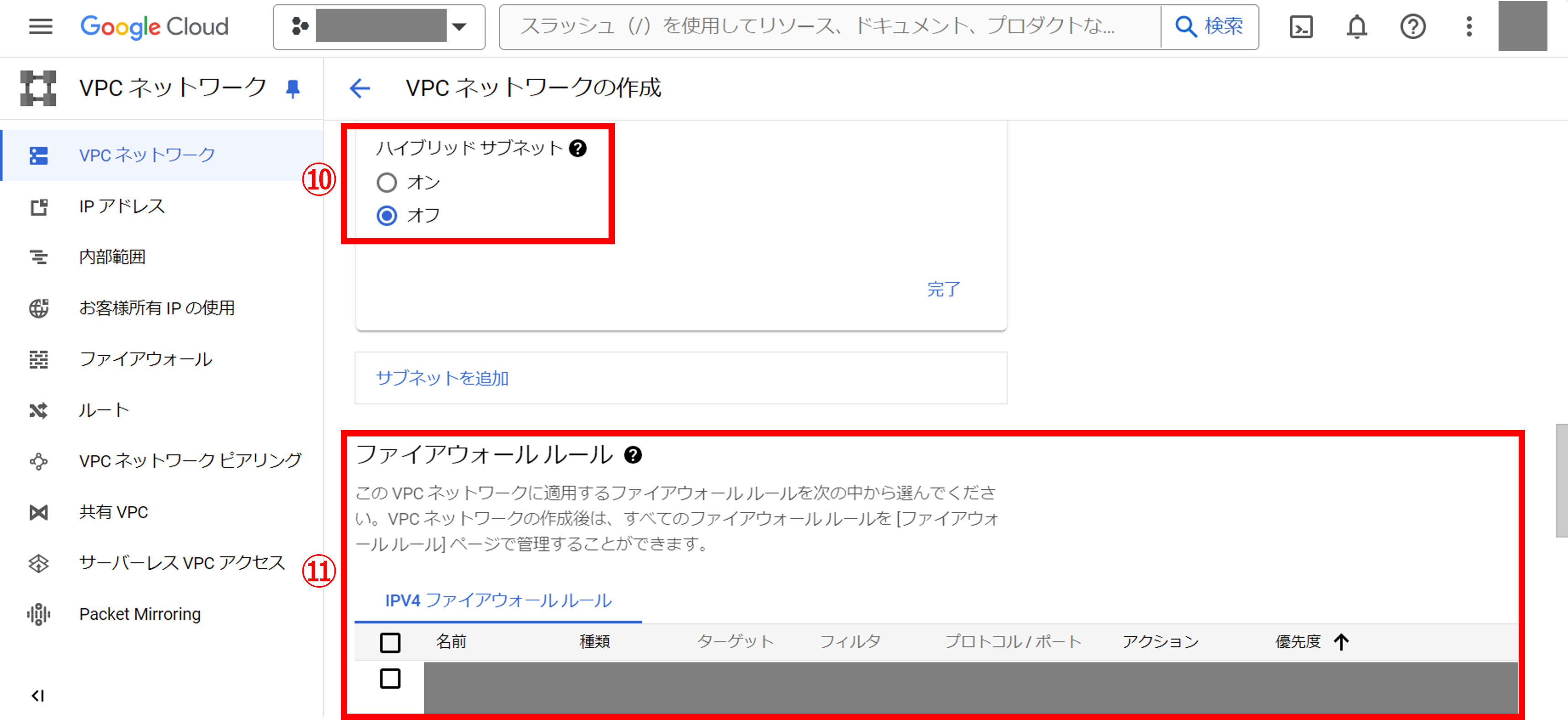
Task: Click サブネットを追加 link
Action: tap(442, 378)
